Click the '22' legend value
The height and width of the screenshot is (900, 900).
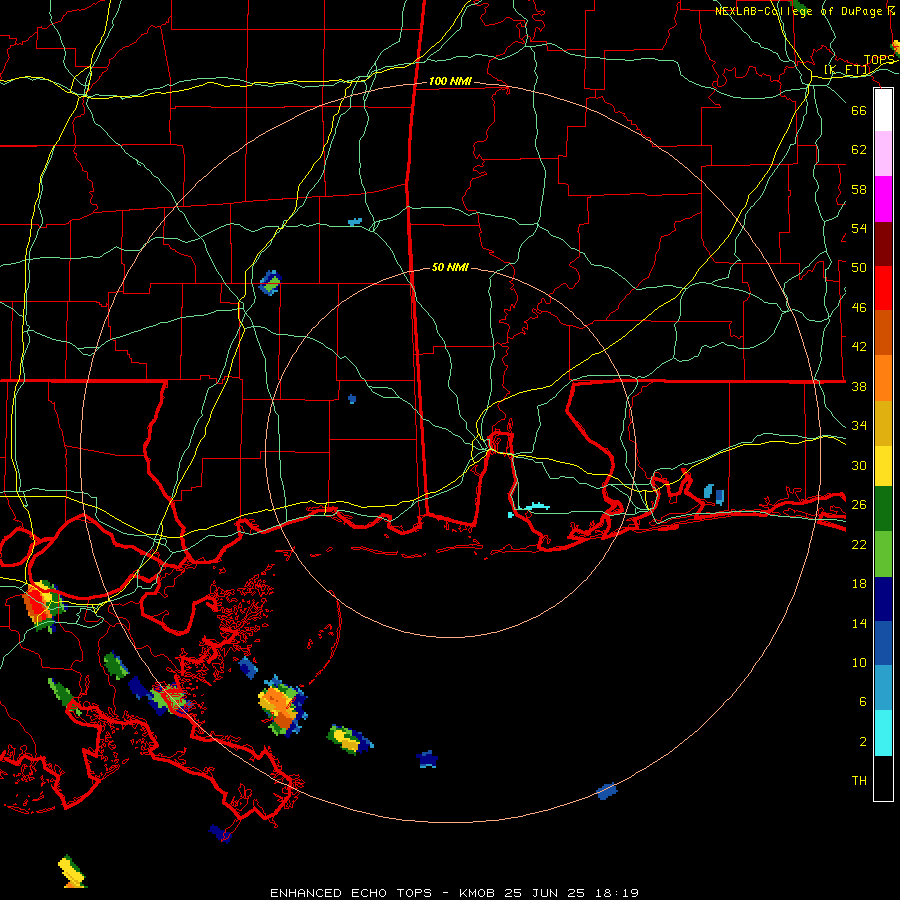[x=859, y=544]
